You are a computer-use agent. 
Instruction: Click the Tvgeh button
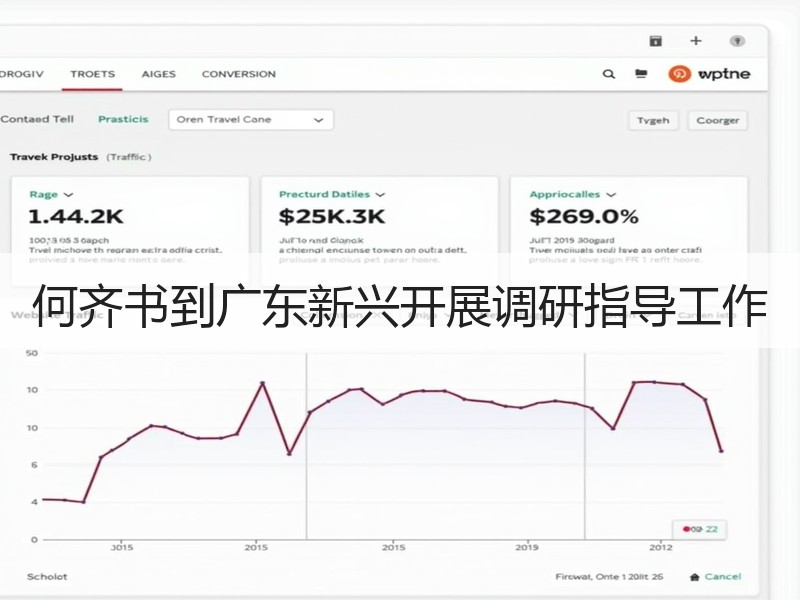653,120
